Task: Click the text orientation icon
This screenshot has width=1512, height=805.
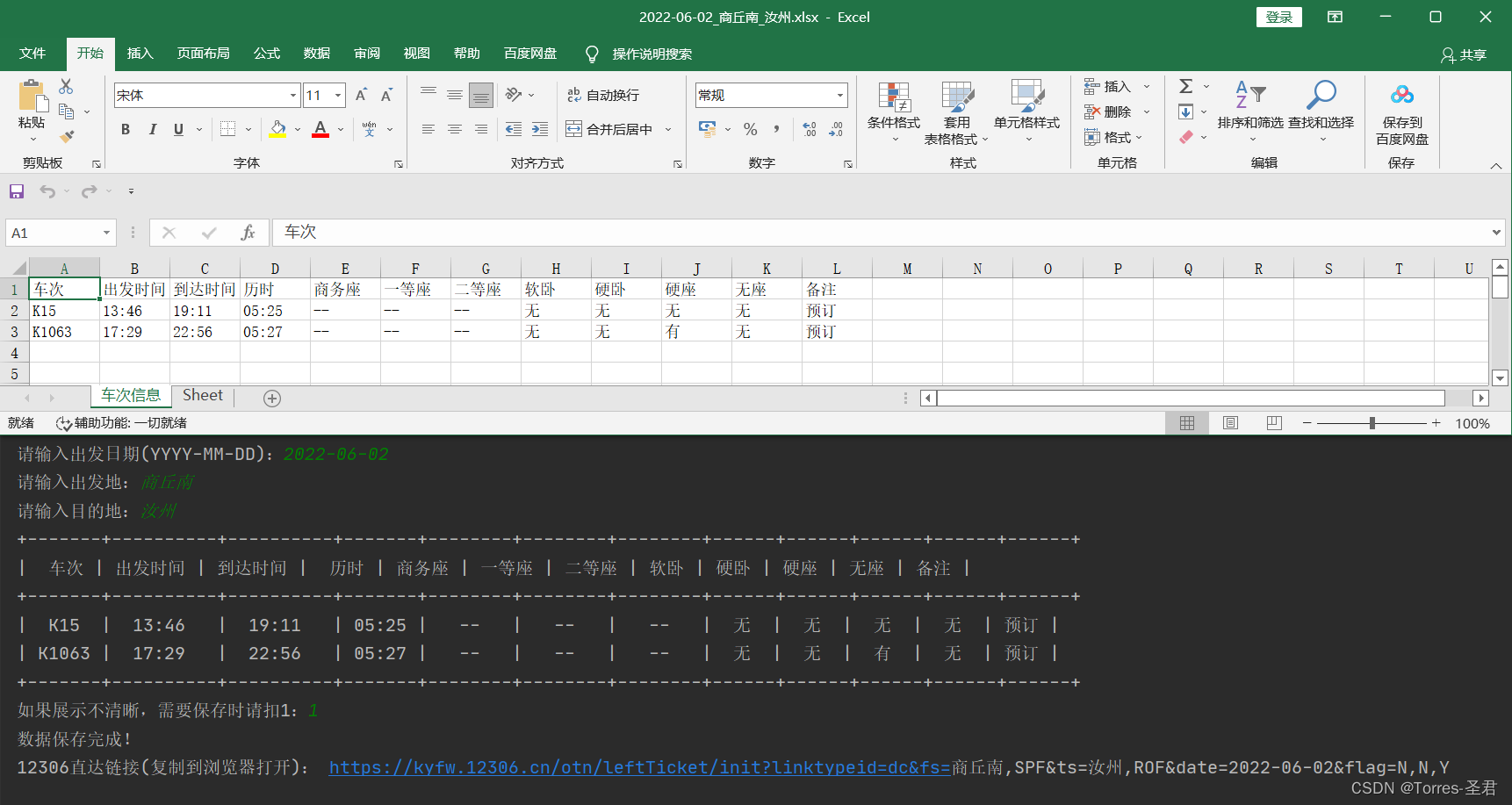Action: click(x=514, y=94)
